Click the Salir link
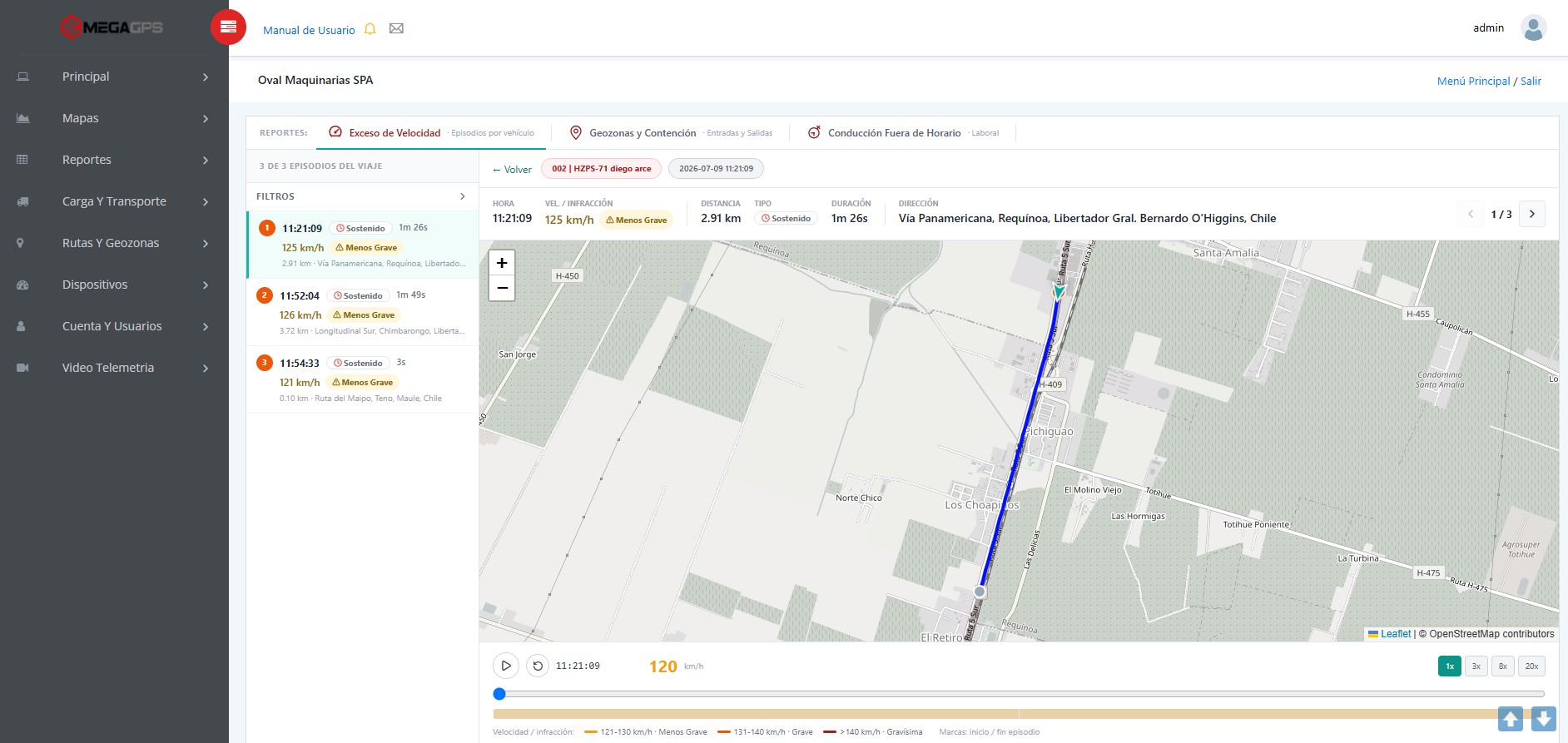The height and width of the screenshot is (743, 1568). tap(1531, 81)
